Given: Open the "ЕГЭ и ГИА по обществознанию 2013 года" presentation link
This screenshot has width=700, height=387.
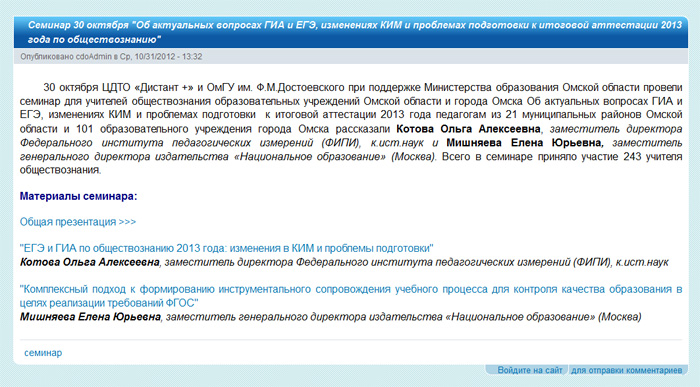Looking at the screenshot, I should pos(226,248).
